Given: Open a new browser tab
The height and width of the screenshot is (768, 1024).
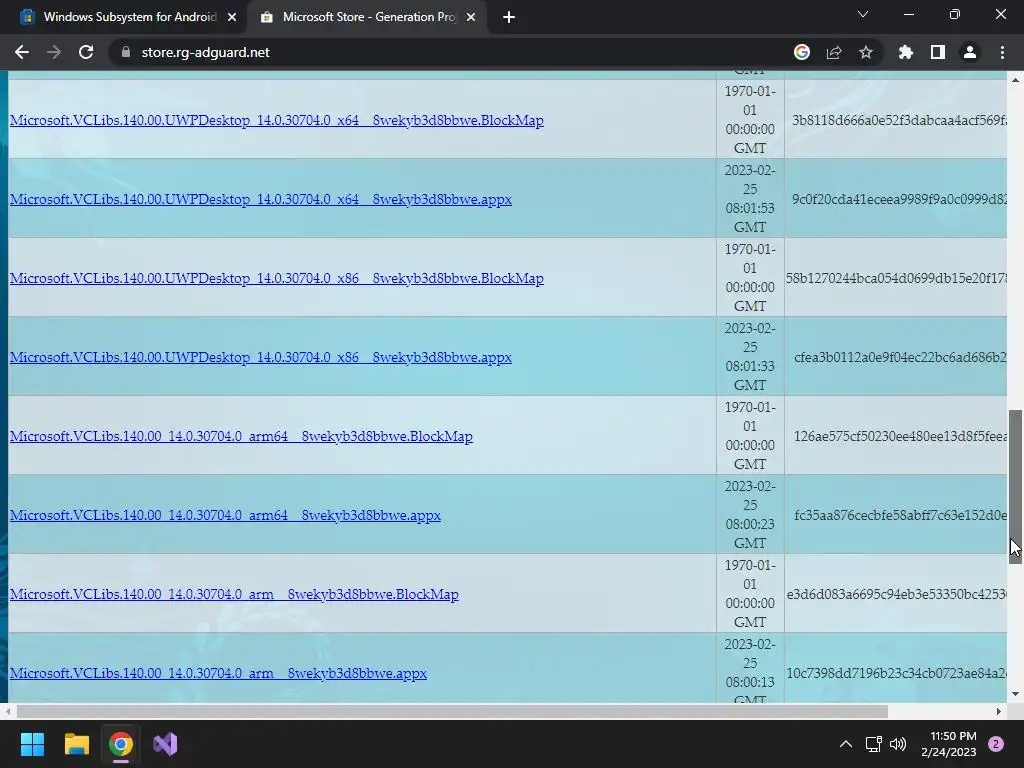Looking at the screenshot, I should (x=509, y=18).
